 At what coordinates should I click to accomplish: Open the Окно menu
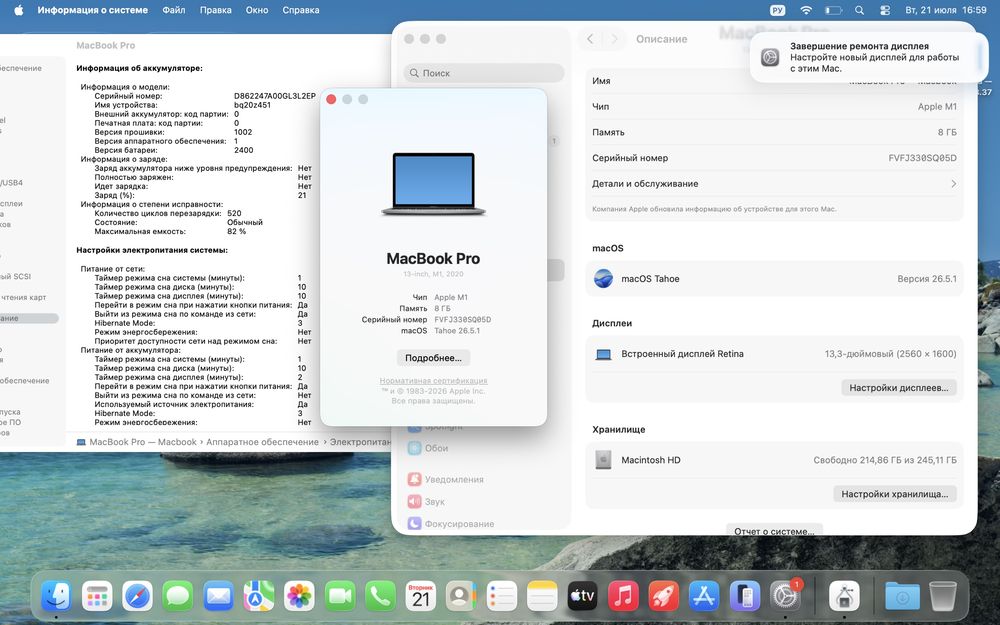click(x=257, y=10)
